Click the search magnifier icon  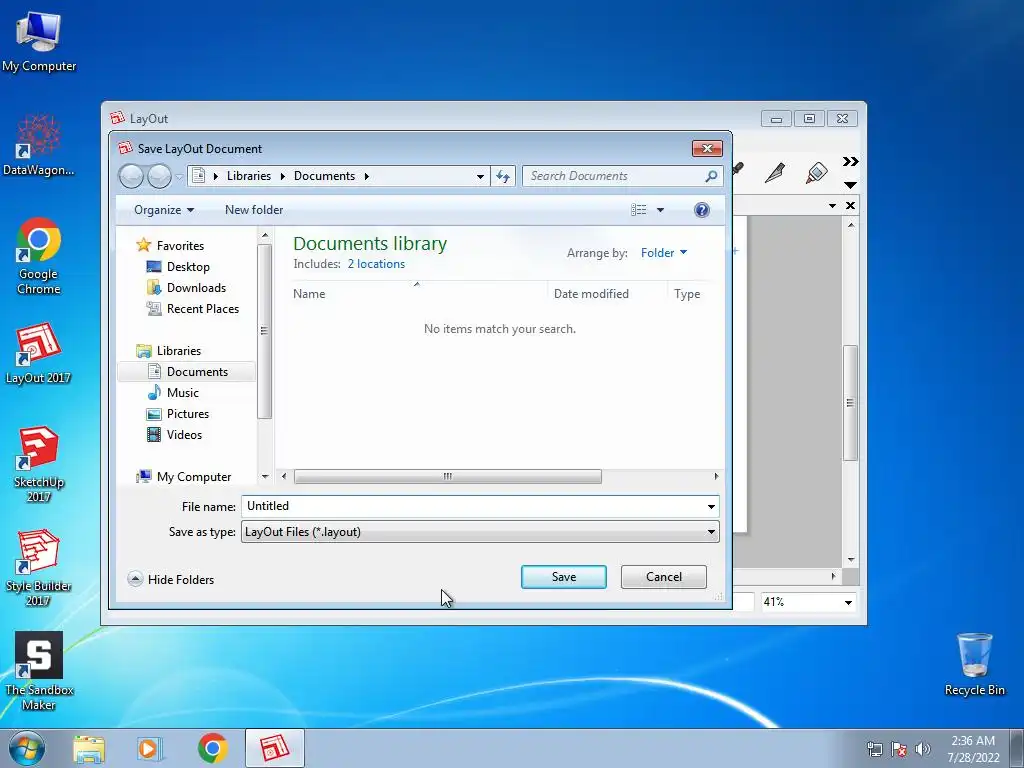tap(712, 176)
